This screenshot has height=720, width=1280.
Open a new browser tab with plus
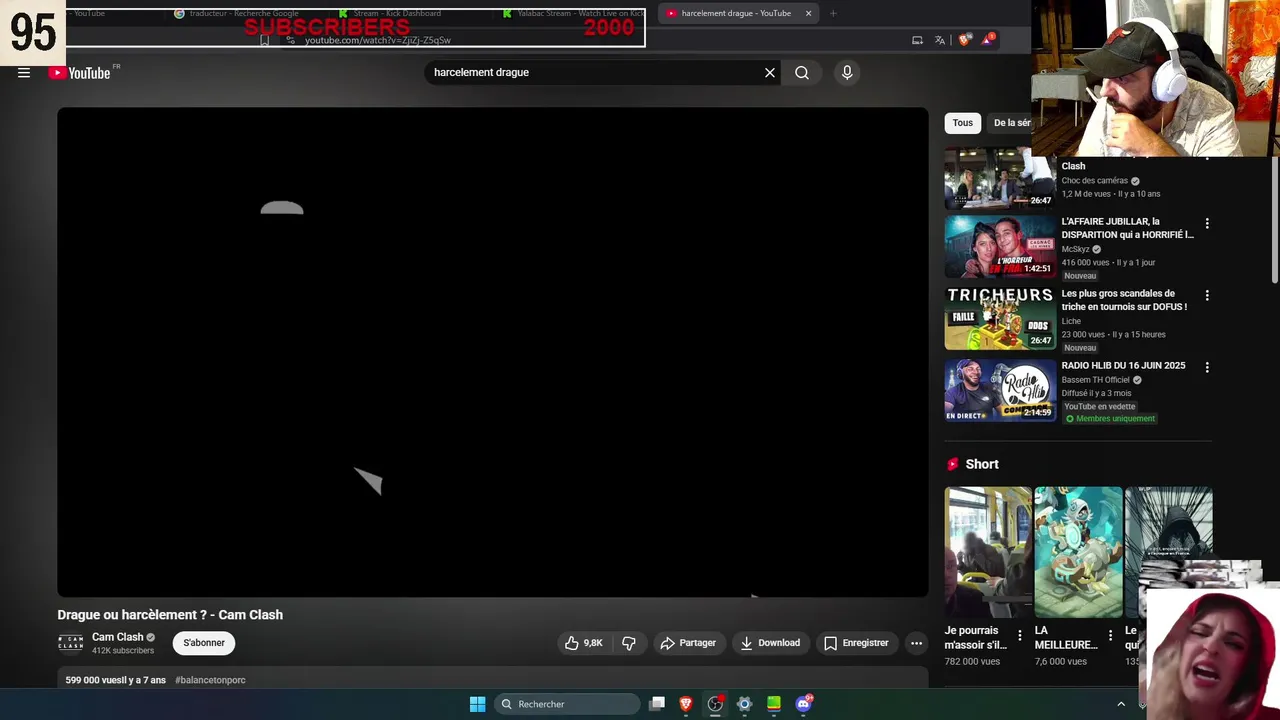(x=833, y=13)
